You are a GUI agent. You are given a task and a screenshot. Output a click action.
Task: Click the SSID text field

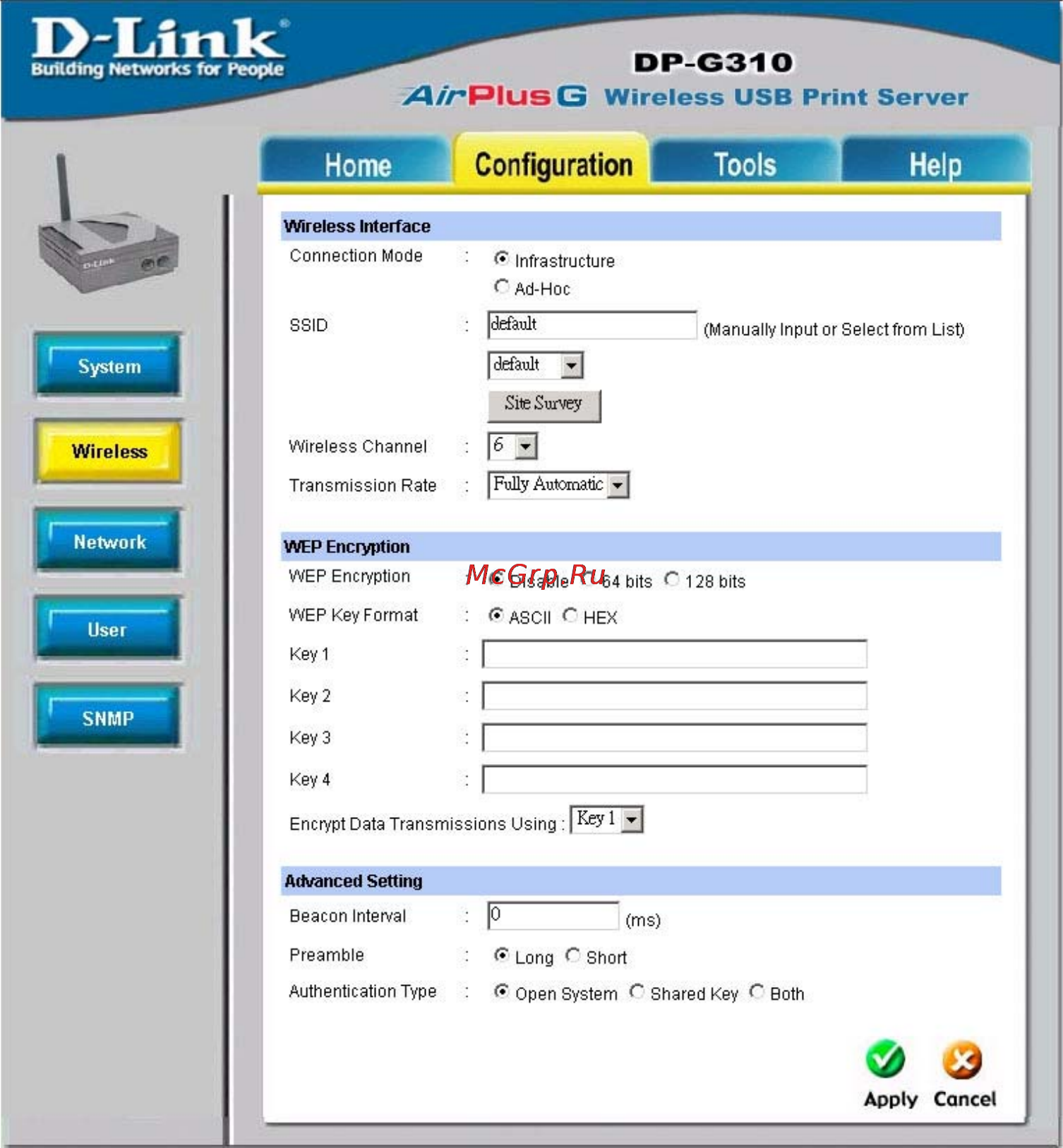tap(592, 325)
